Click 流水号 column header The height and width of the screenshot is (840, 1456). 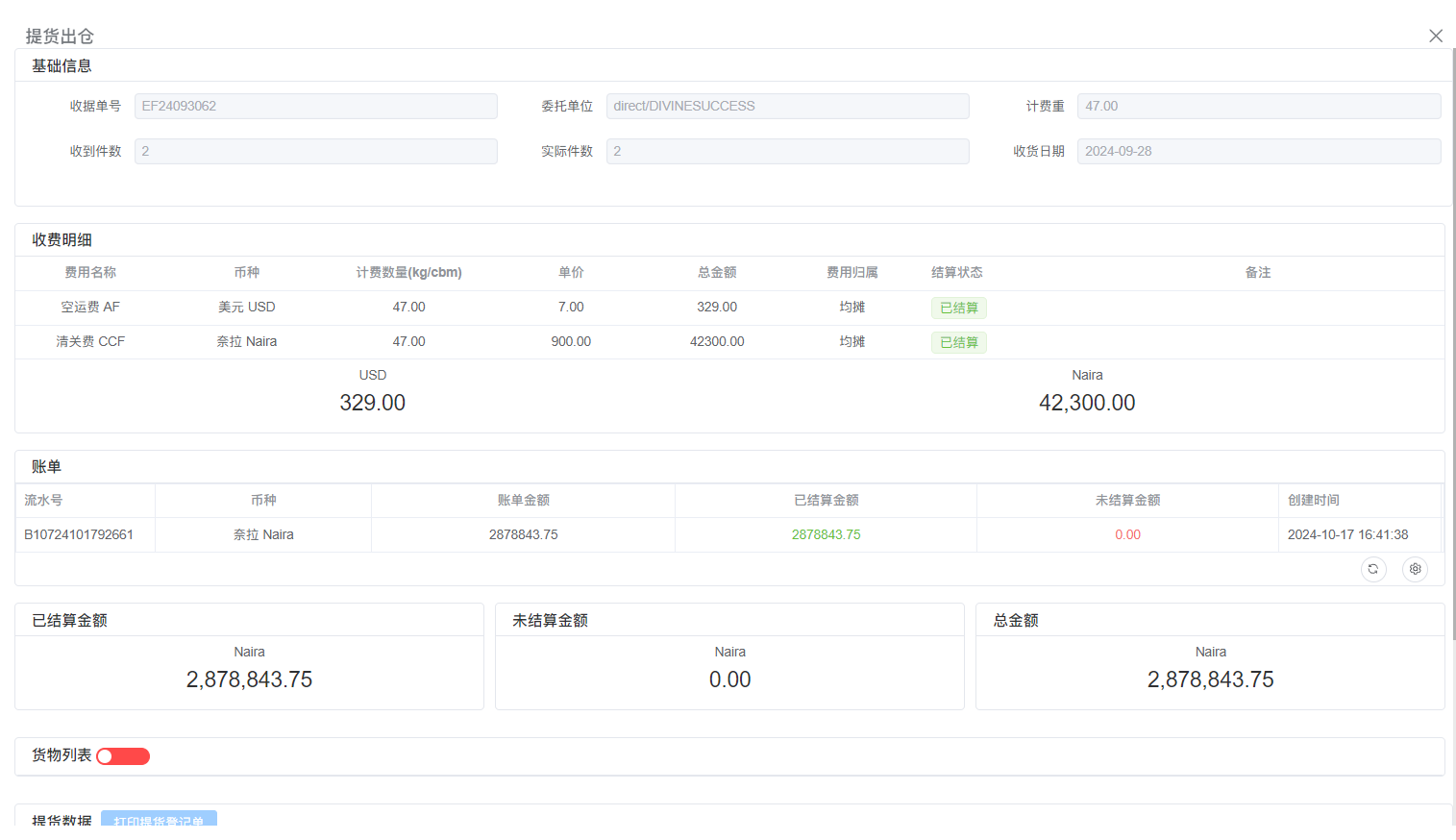click(43, 500)
